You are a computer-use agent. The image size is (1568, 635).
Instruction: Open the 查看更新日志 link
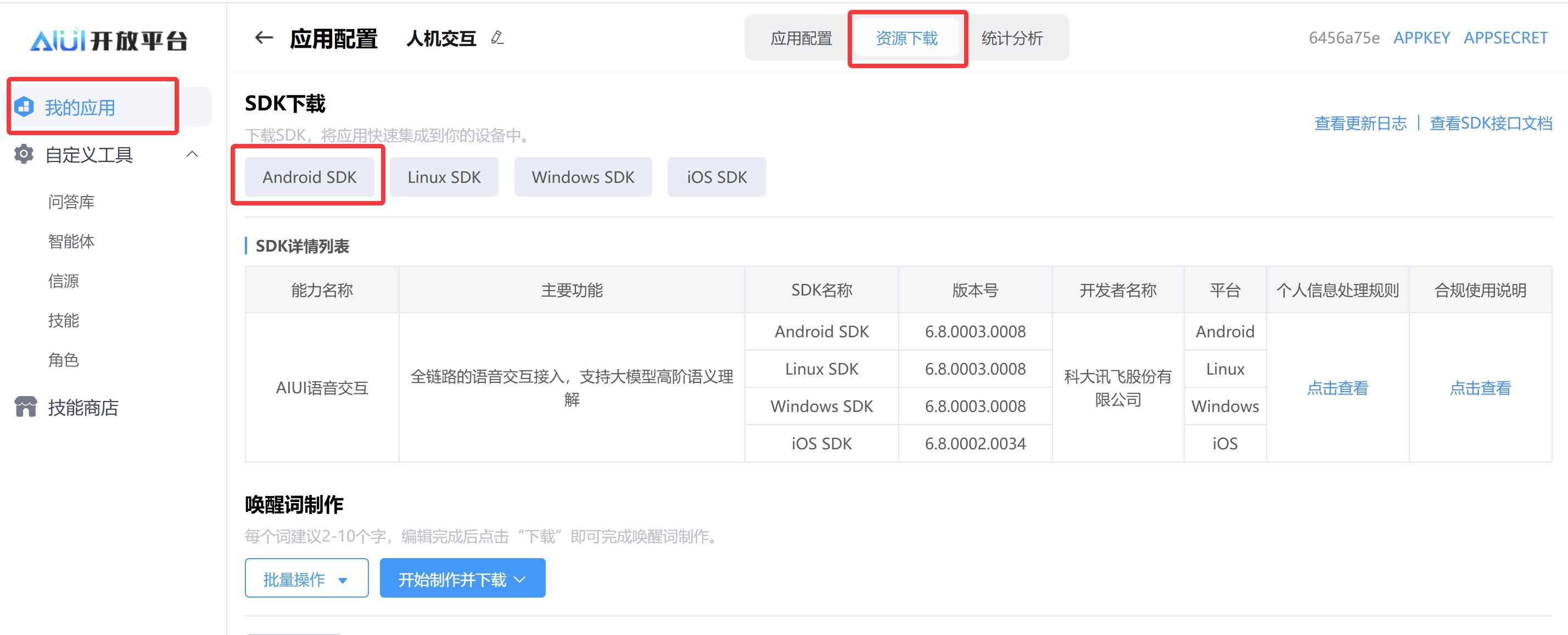(x=1360, y=124)
